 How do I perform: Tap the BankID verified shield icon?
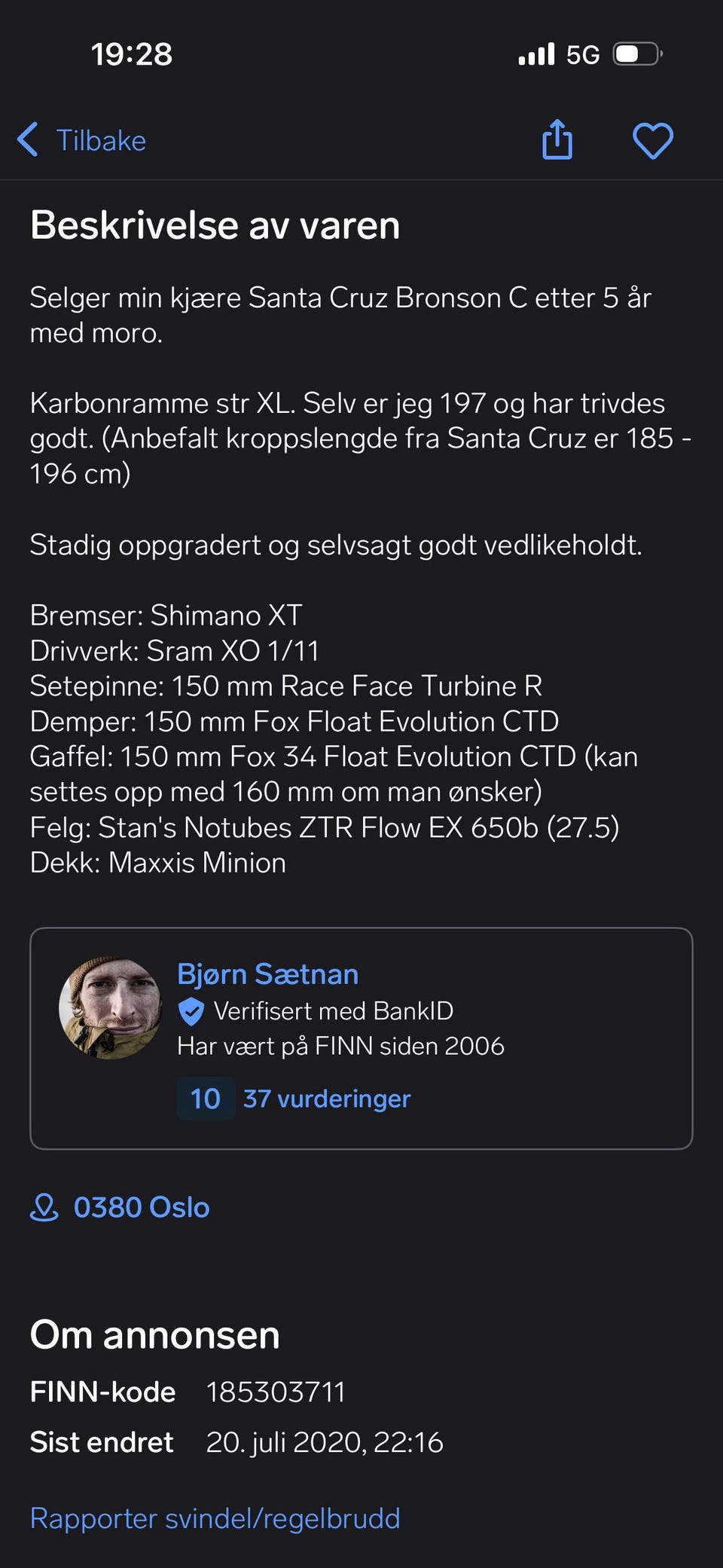pyautogui.click(x=191, y=1011)
